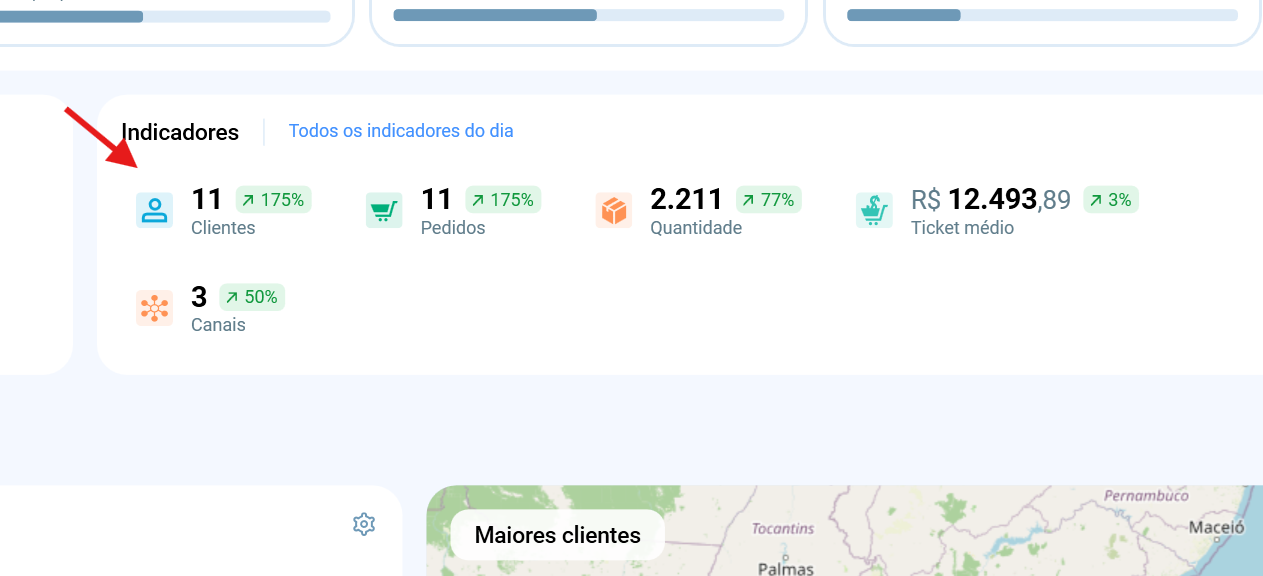Click the Ticket médio cart icon
Screen dimensions: 1263x576
pos(874,211)
